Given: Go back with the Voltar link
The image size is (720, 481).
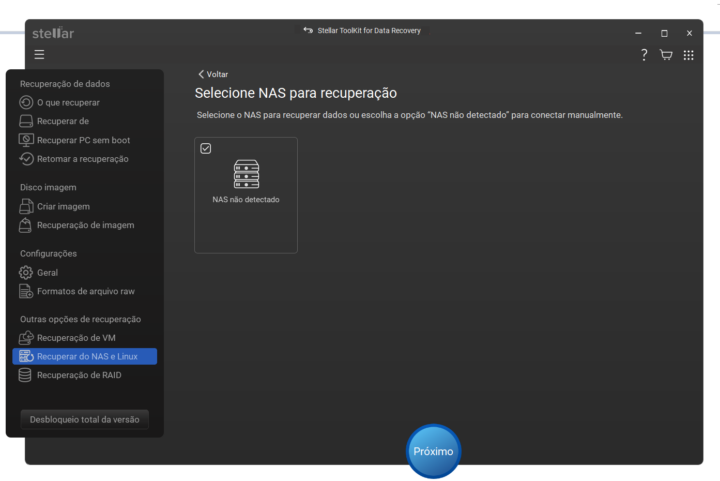Looking at the screenshot, I should coord(213,74).
